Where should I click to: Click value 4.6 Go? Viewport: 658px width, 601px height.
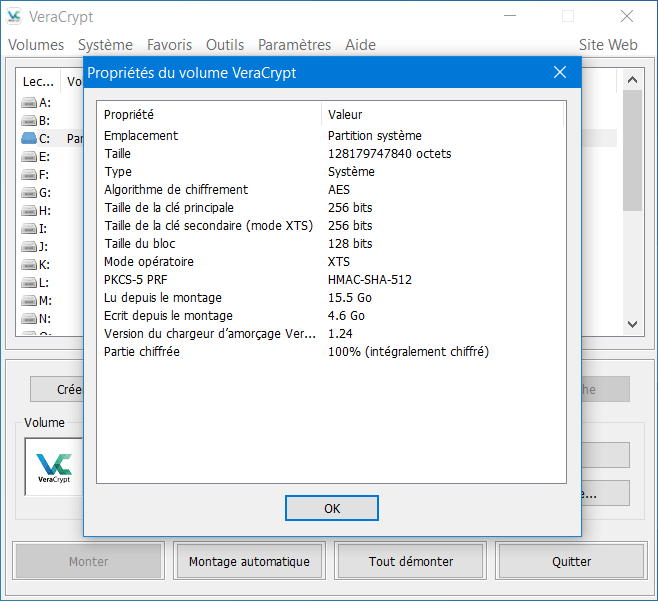pos(346,316)
